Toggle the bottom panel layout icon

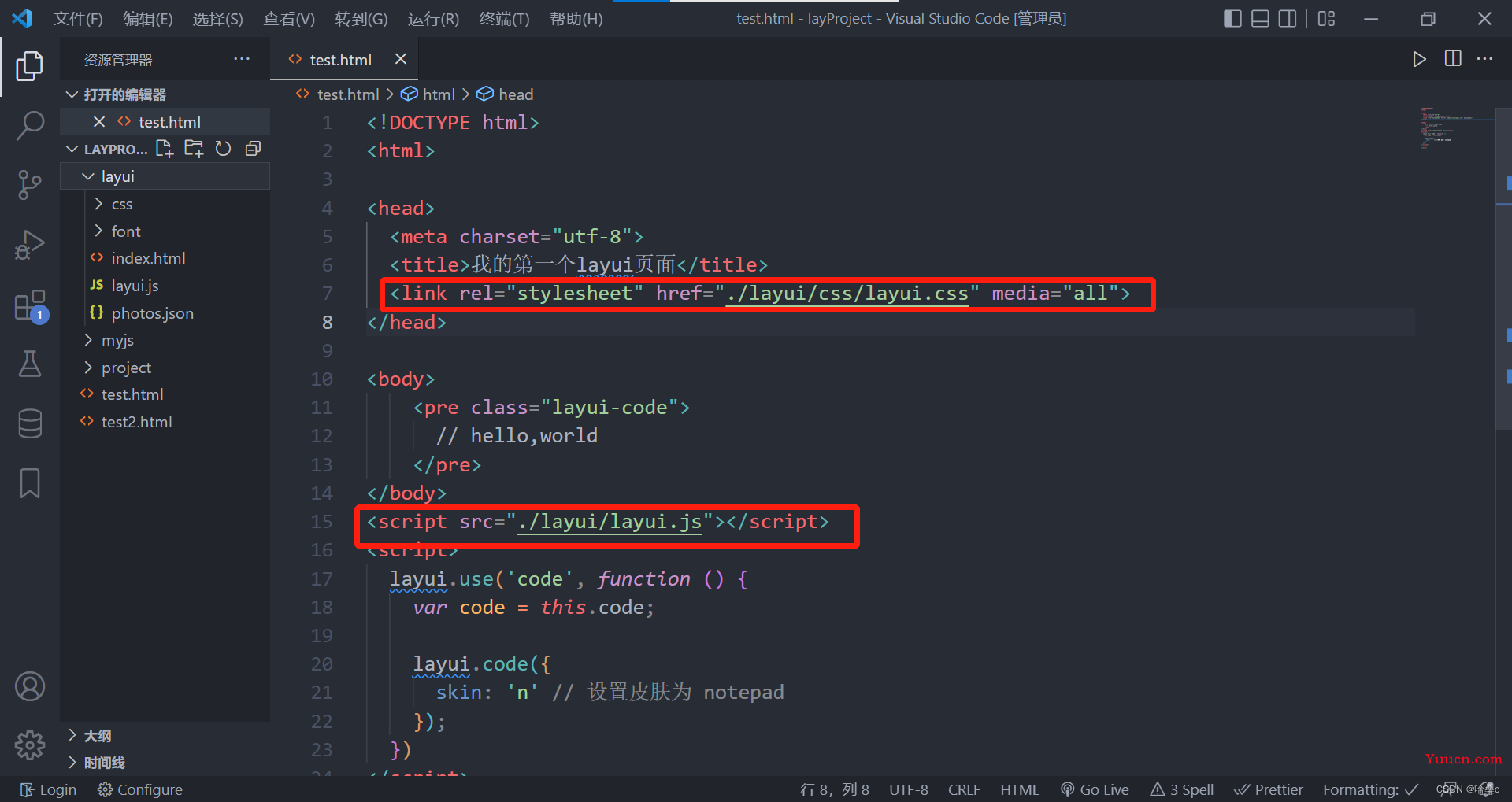click(x=1260, y=18)
